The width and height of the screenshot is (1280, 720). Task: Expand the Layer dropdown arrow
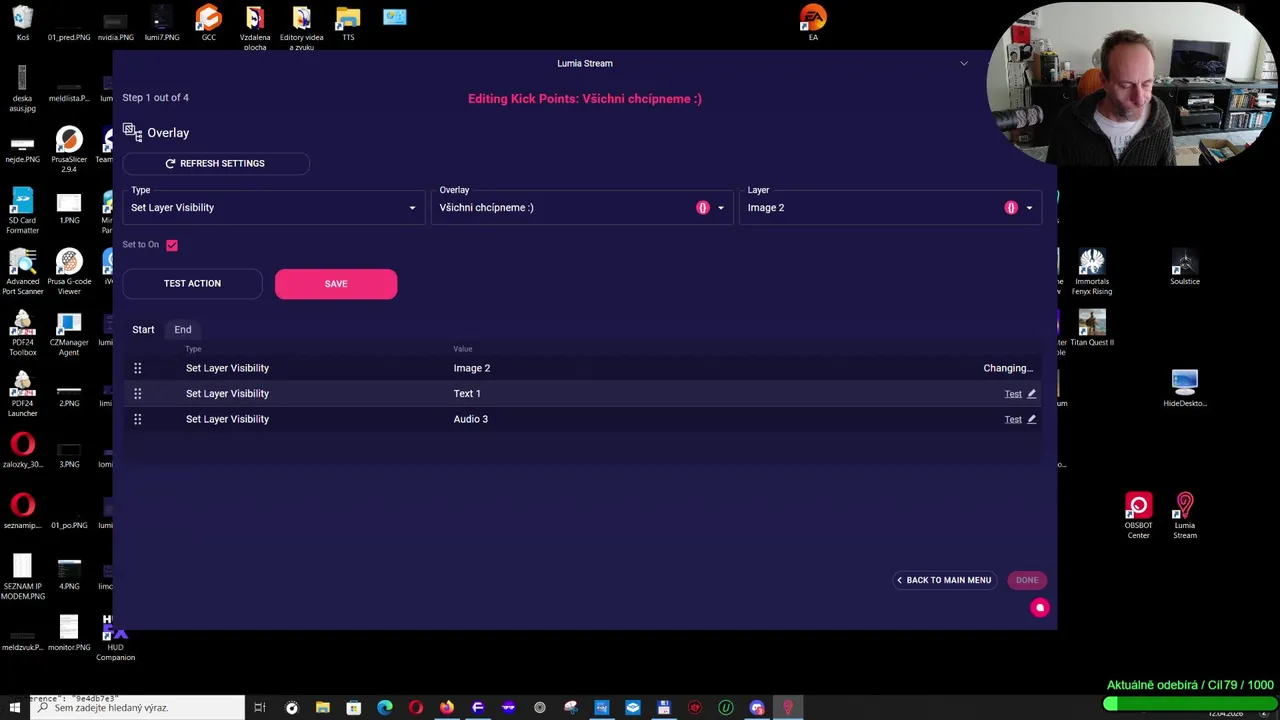1029,208
